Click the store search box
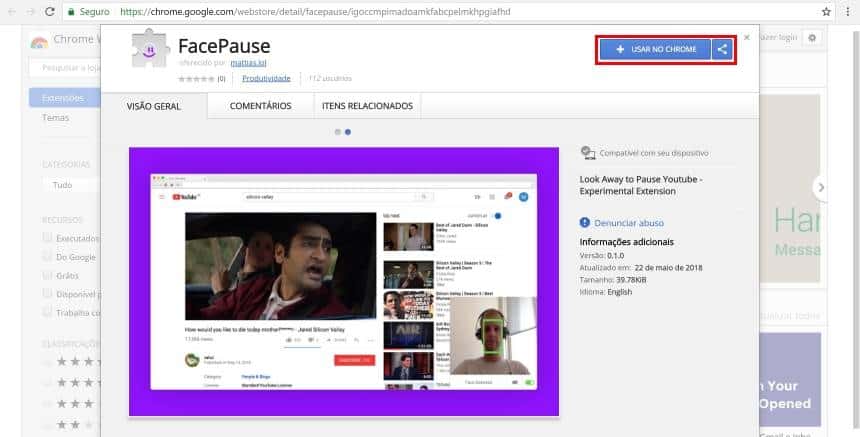 [x=65, y=68]
